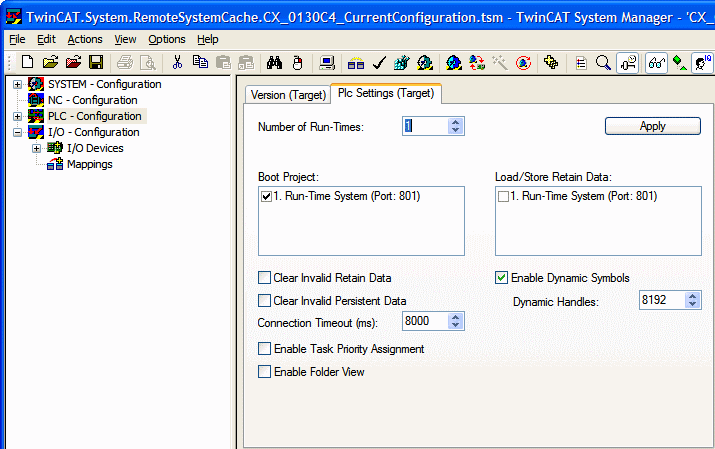Click the list view toolbar icon
715x449 pixels.
[x=581, y=62]
